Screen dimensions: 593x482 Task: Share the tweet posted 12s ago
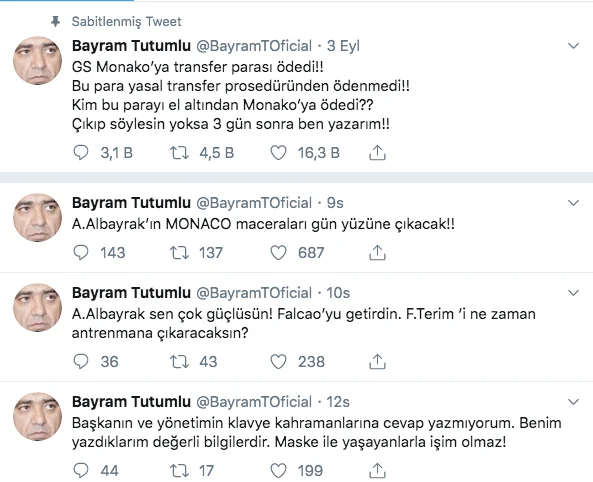coord(377,471)
